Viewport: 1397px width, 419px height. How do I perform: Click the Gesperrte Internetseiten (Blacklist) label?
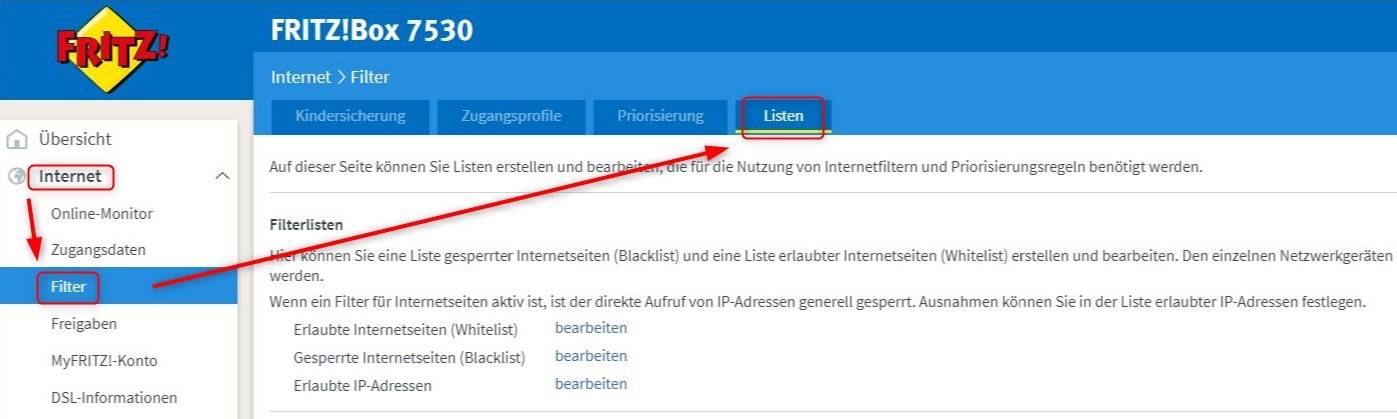click(x=409, y=357)
